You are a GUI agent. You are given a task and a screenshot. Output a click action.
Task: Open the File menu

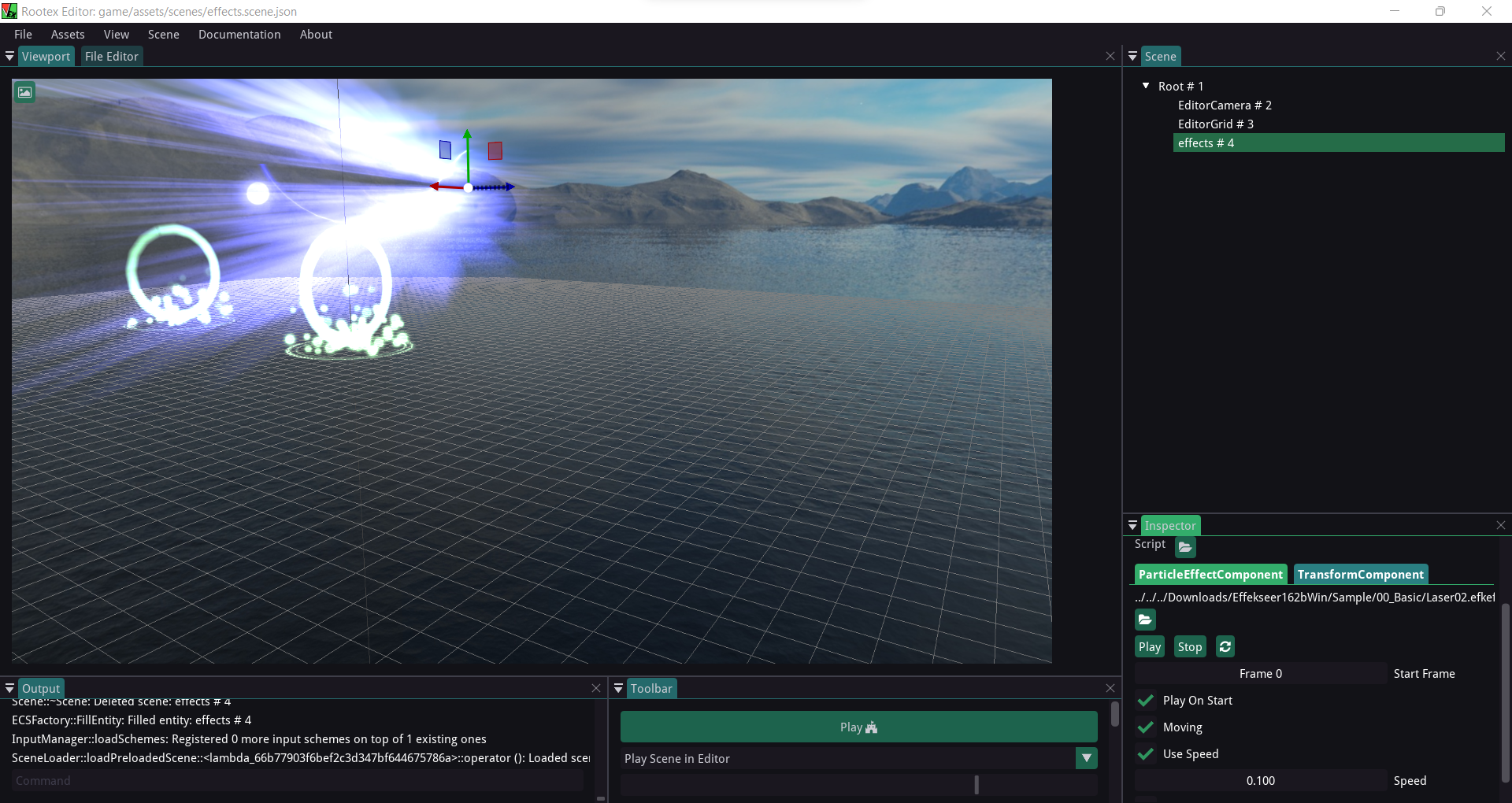tap(23, 34)
